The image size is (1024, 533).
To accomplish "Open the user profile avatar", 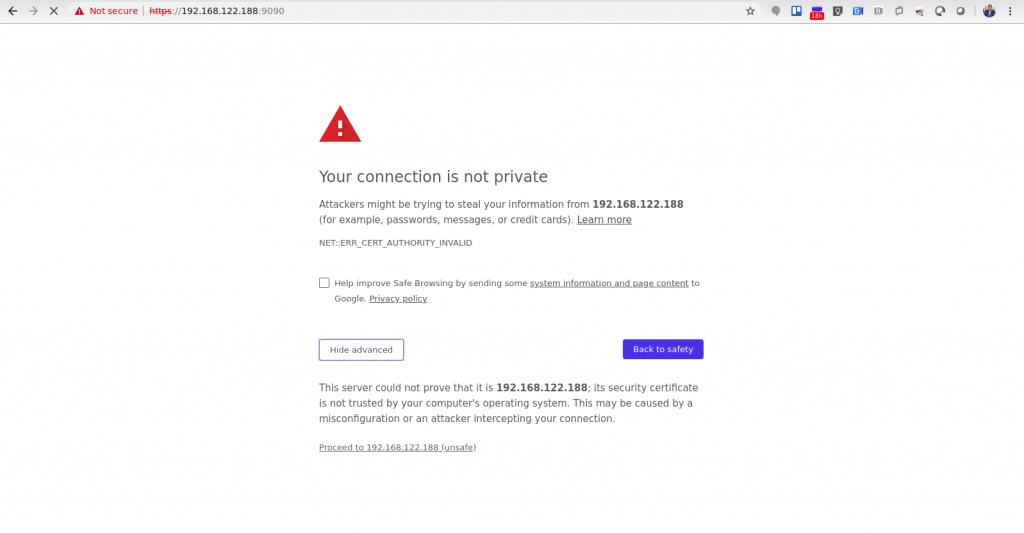I will point(989,11).
